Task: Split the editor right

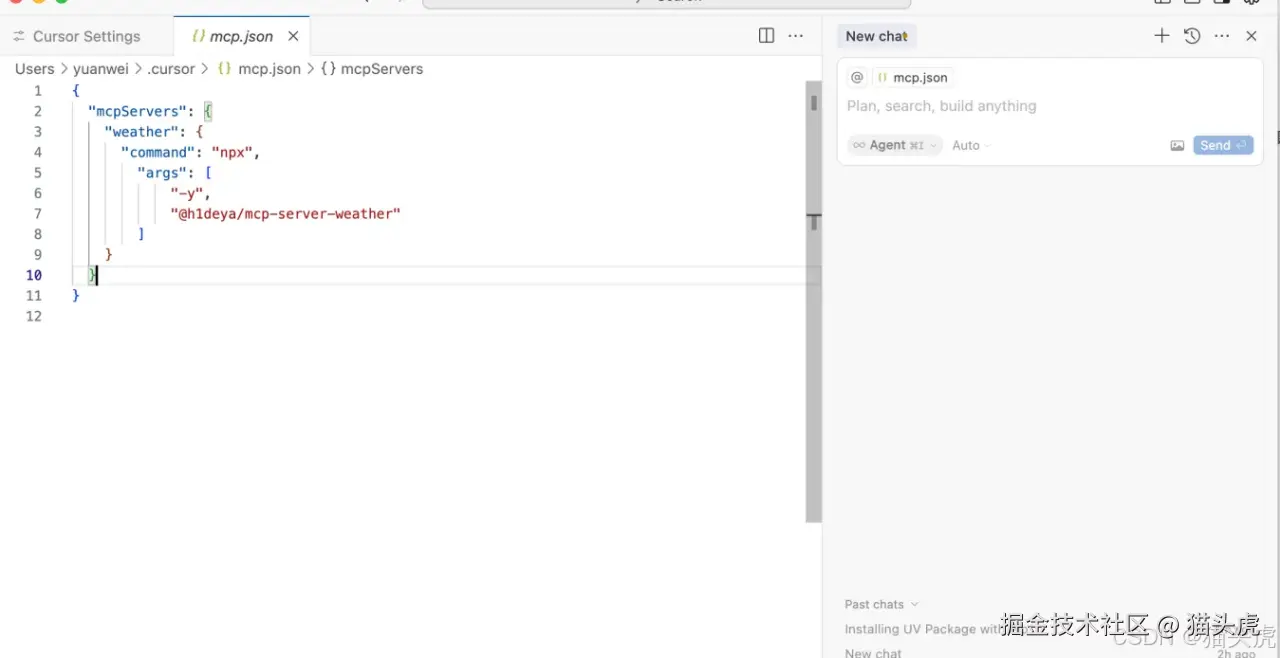Action: pos(766,36)
